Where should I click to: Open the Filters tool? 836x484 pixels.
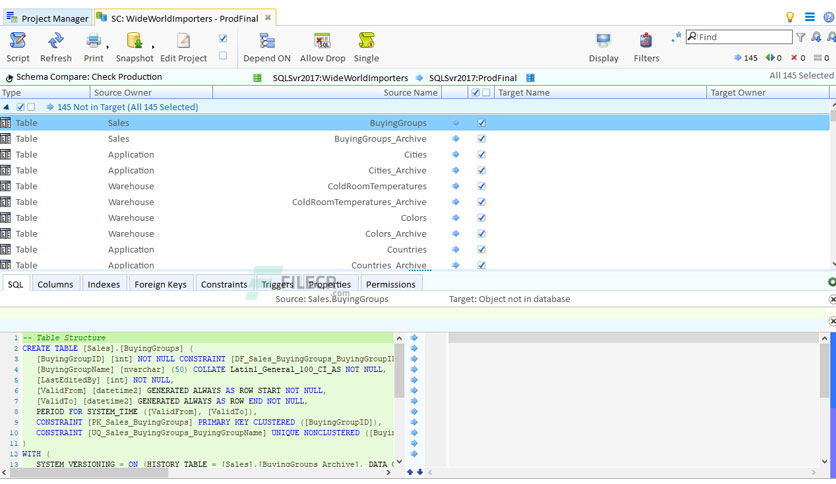pyautogui.click(x=646, y=47)
